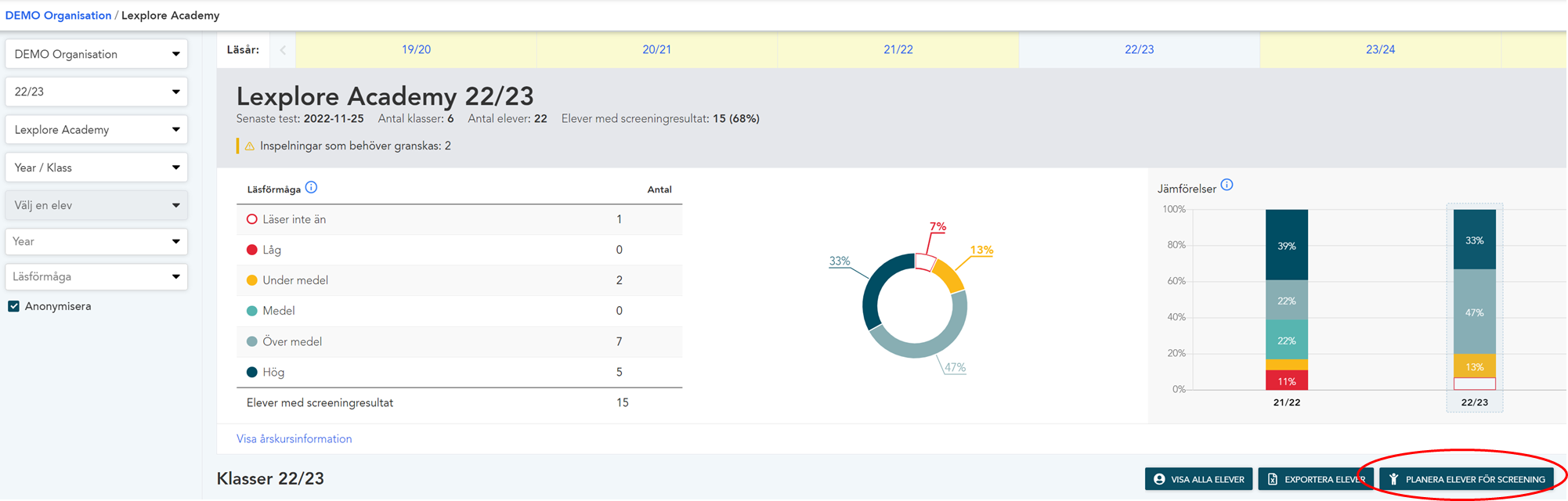1568x501 pixels.
Task: Open the Visa årskursinformation link
Action: [x=294, y=439]
